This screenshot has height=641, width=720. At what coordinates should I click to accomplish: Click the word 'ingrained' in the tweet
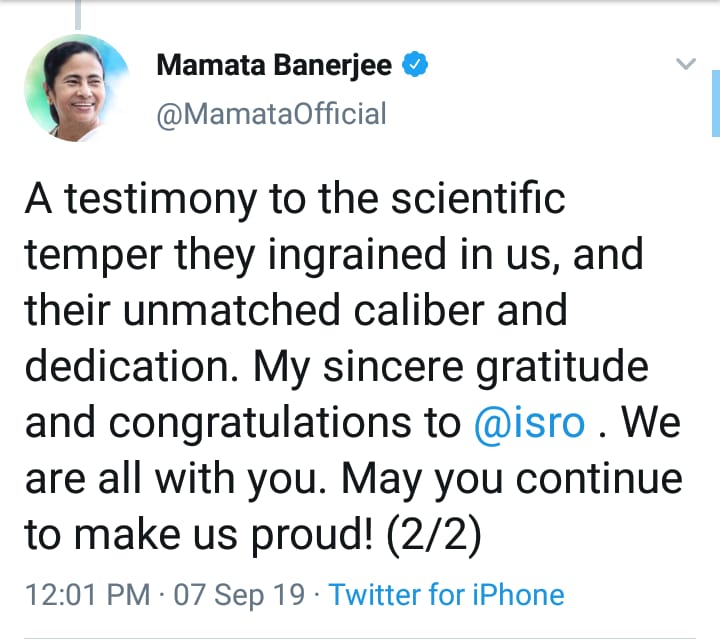(357, 255)
